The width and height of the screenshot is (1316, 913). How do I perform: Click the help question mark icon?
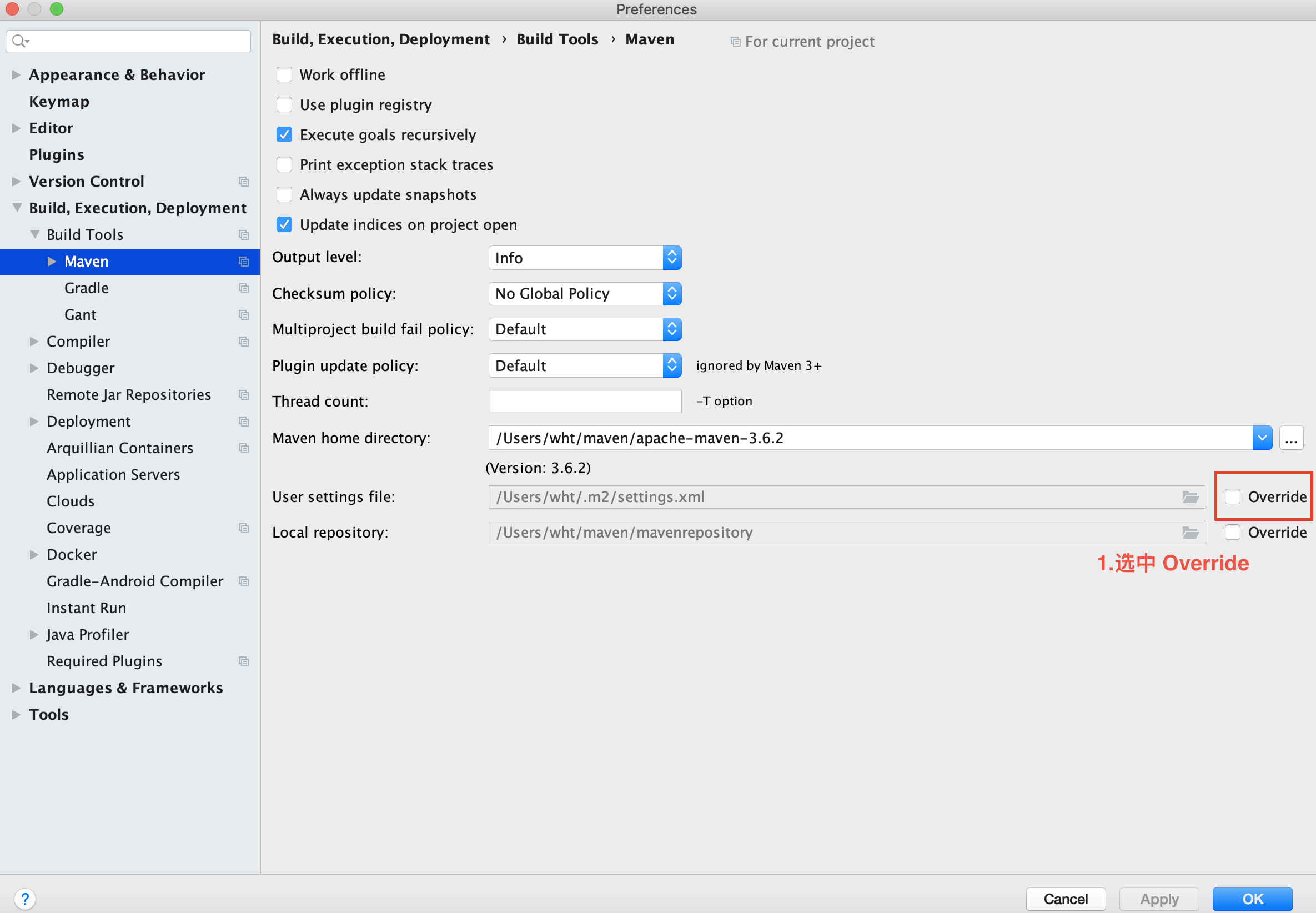pos(25,899)
